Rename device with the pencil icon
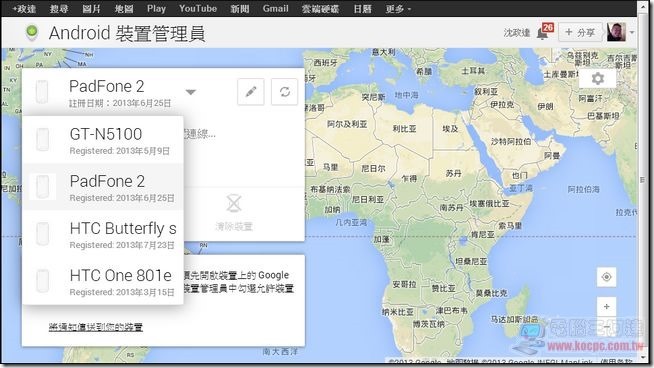This screenshot has height=368, width=654. 251,92
